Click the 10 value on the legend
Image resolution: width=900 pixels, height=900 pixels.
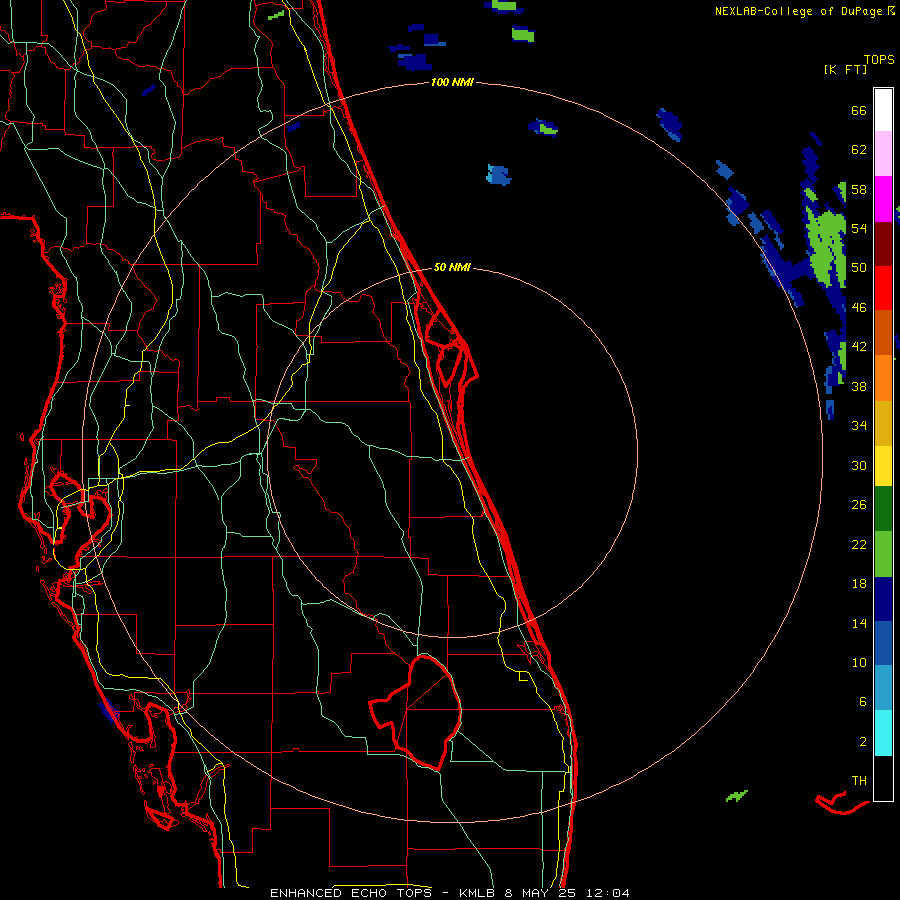point(859,662)
